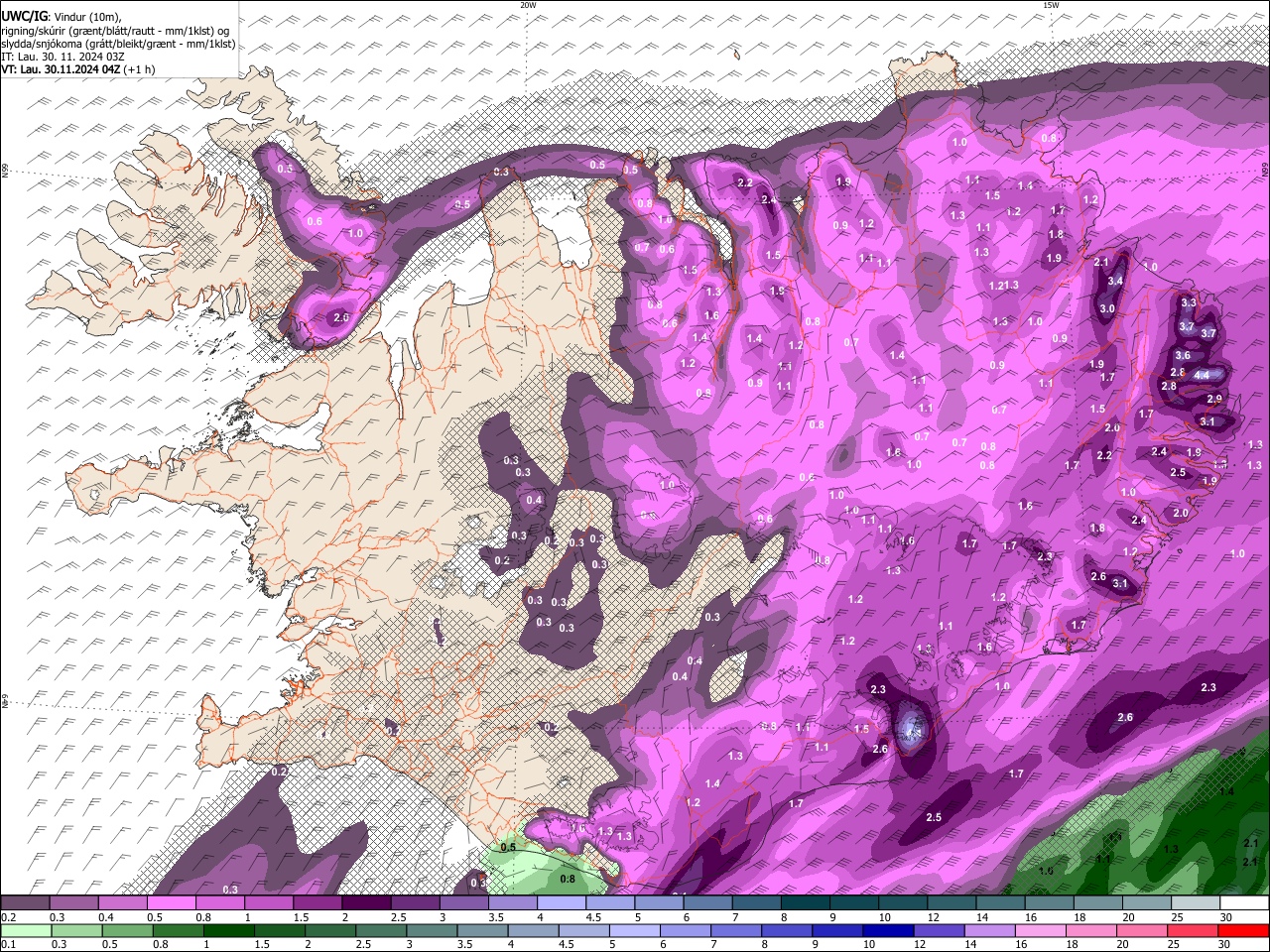Select the dark teal 8 swatch in top legend
This screenshot has width=1270, height=952.
(x=806, y=903)
